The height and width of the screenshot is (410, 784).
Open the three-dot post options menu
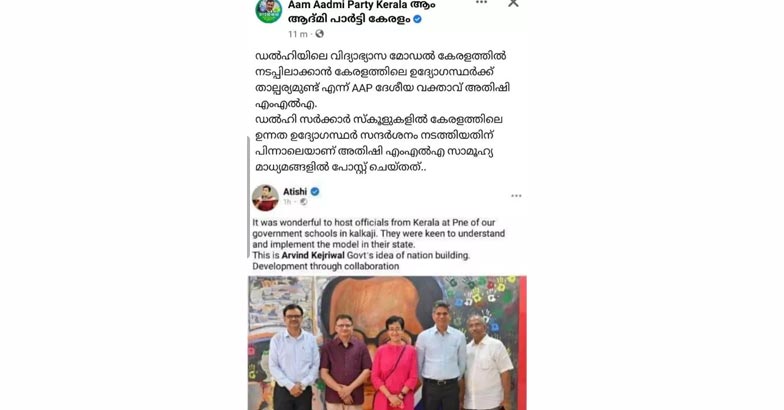[481, 2]
